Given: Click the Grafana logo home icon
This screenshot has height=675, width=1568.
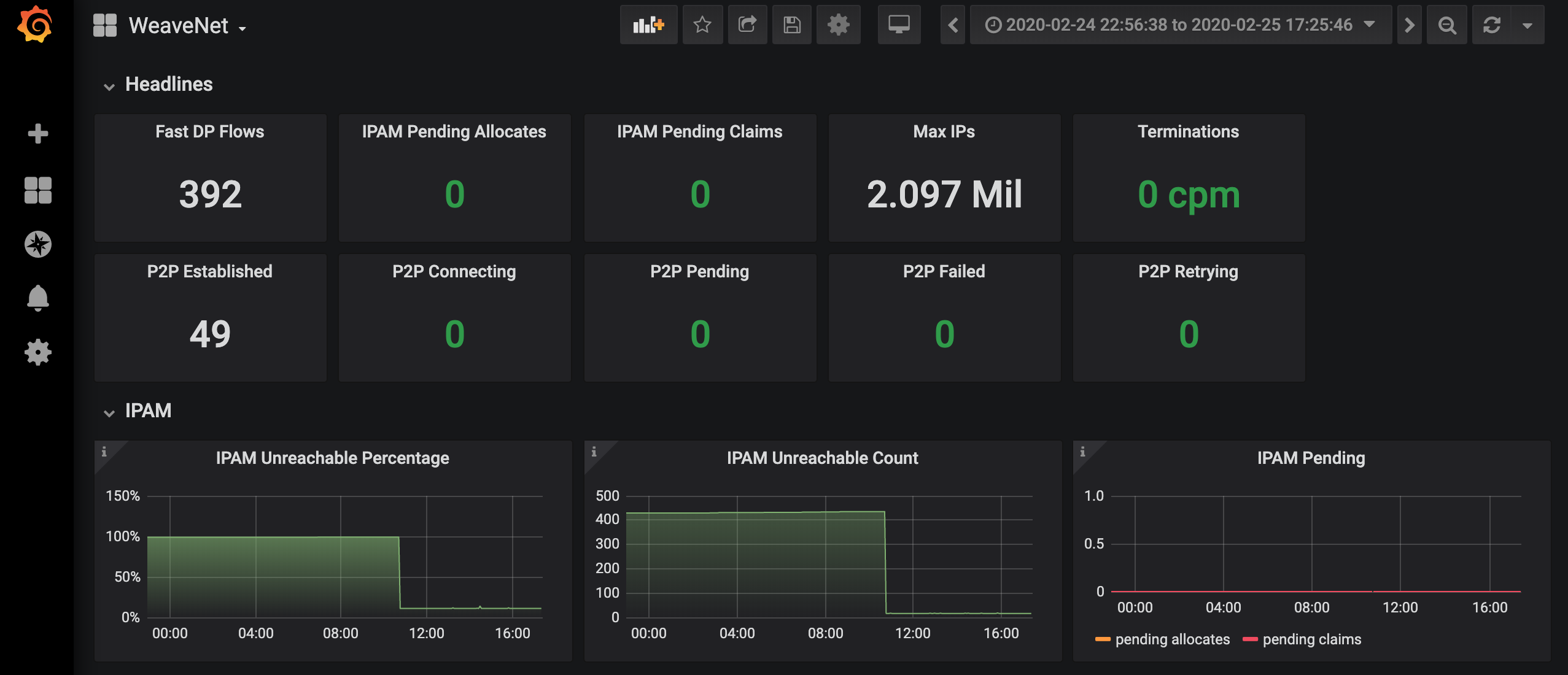Looking at the screenshot, I should point(35,25).
